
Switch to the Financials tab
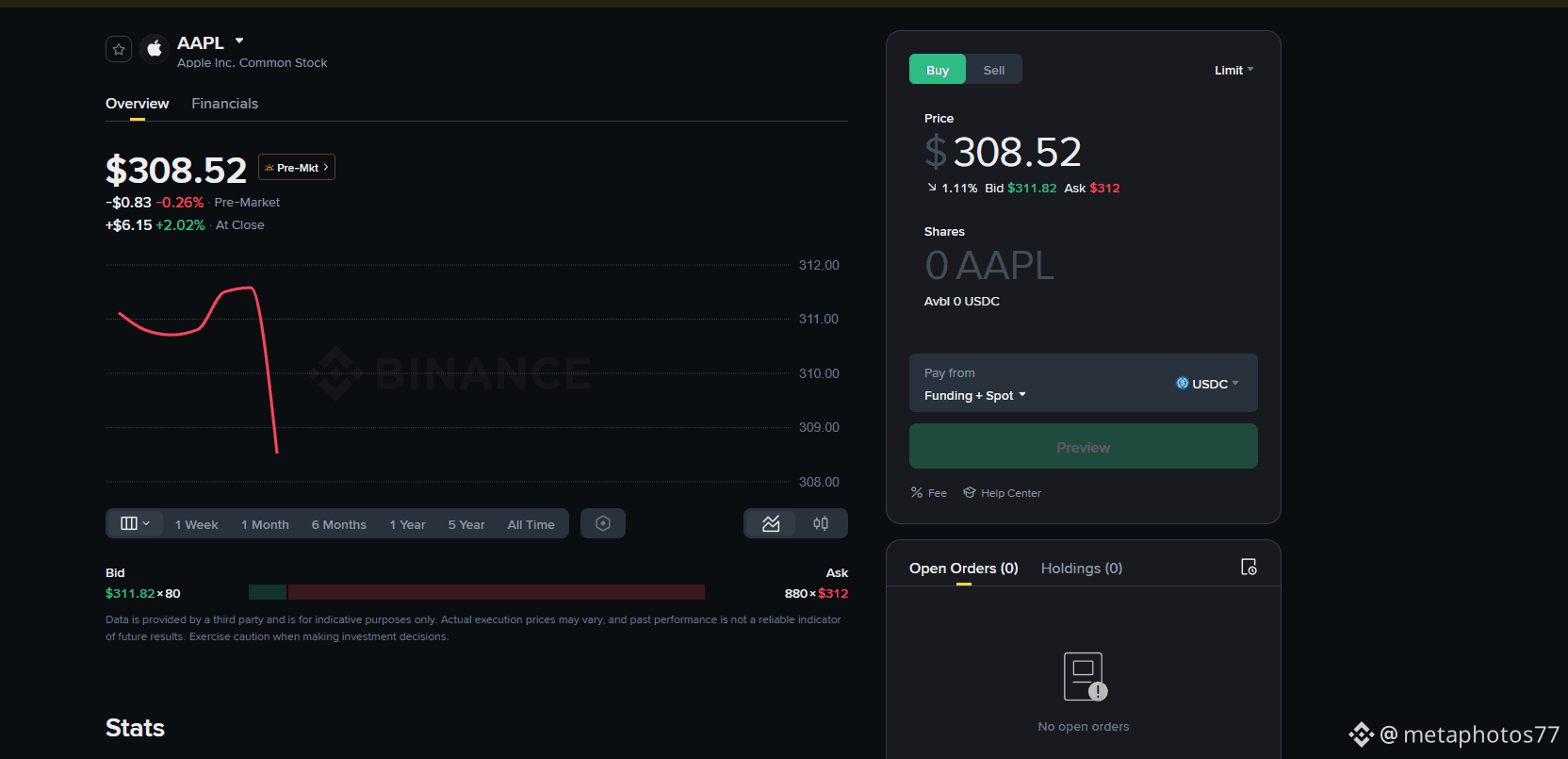(224, 104)
